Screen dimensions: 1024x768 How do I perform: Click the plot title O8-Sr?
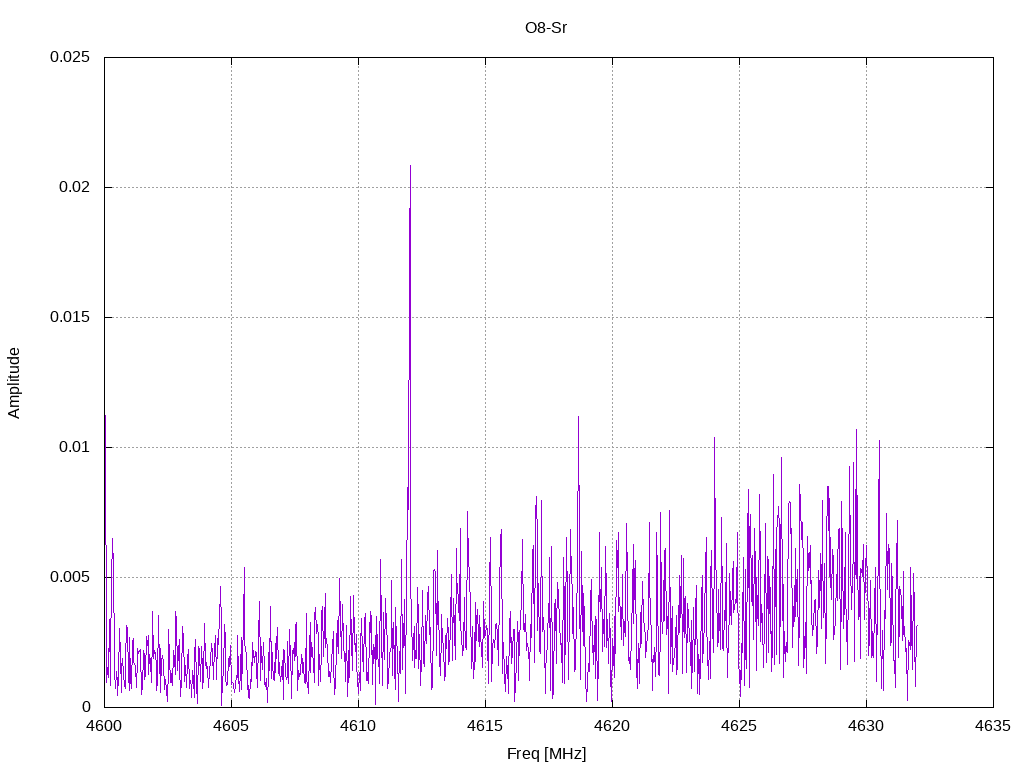point(546,28)
